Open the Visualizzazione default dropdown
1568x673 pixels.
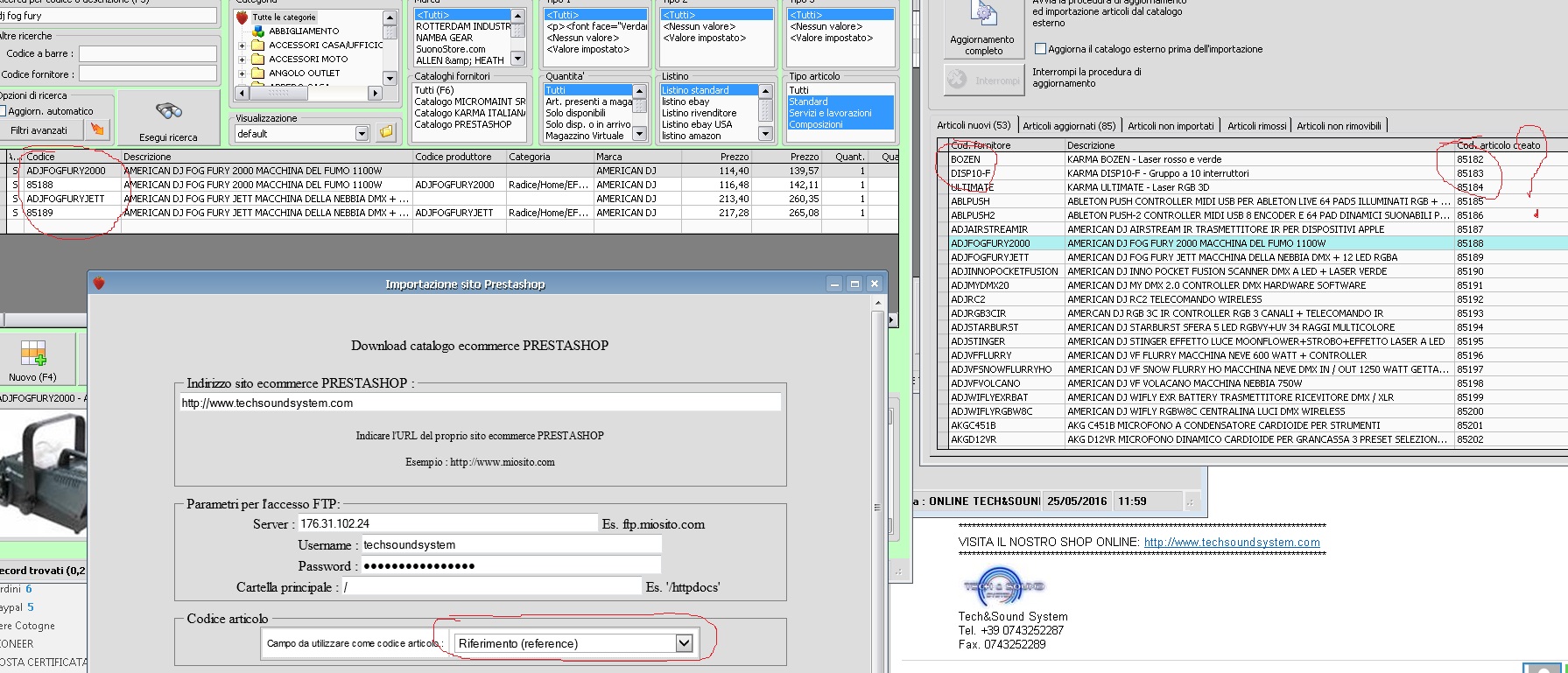(362, 133)
